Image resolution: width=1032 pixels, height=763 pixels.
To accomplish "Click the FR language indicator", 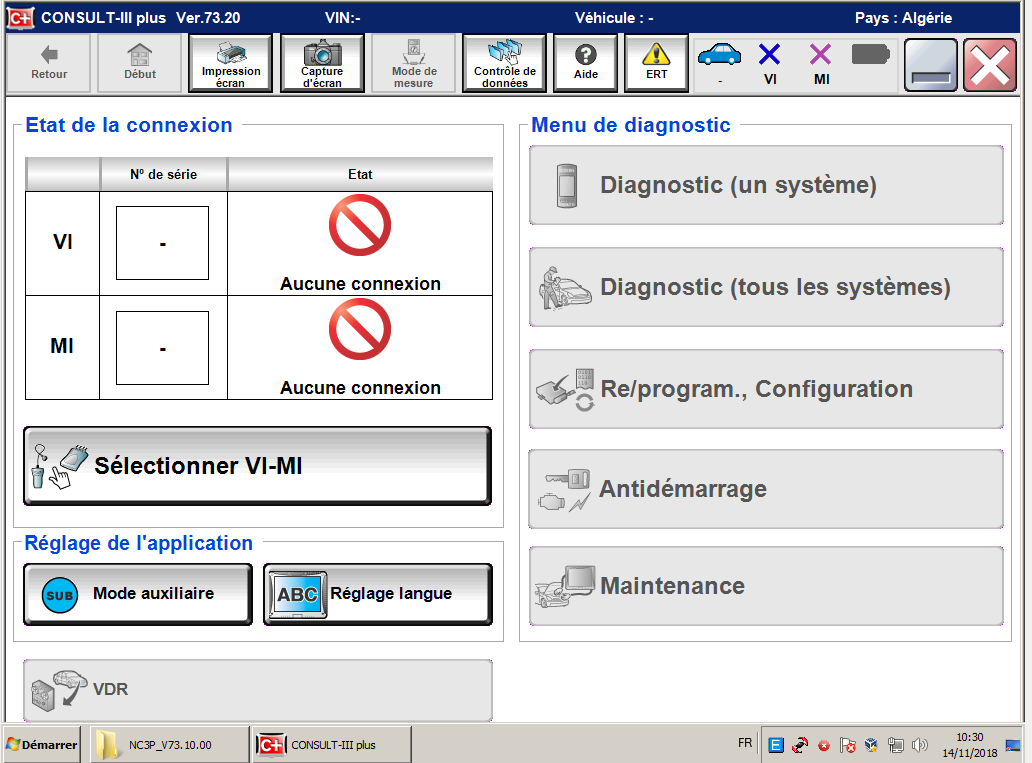I will click(x=744, y=743).
